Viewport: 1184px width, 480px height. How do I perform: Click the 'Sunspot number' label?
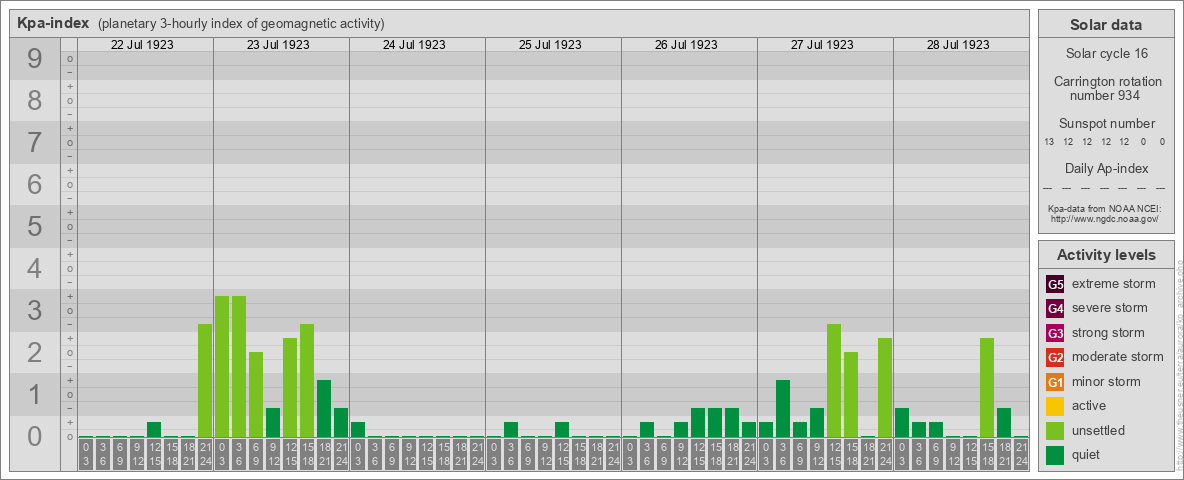click(x=1106, y=124)
